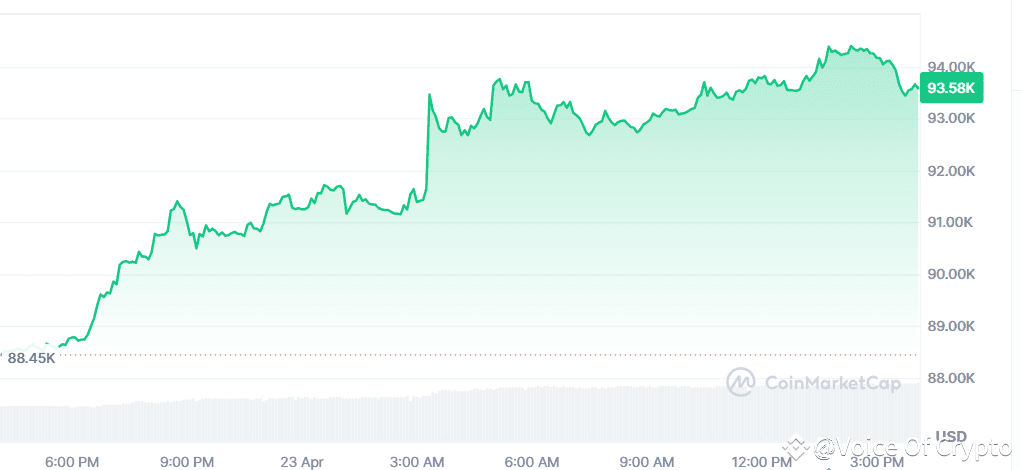
Task: Click the CoinMarketCap watermark text
Action: click(831, 383)
